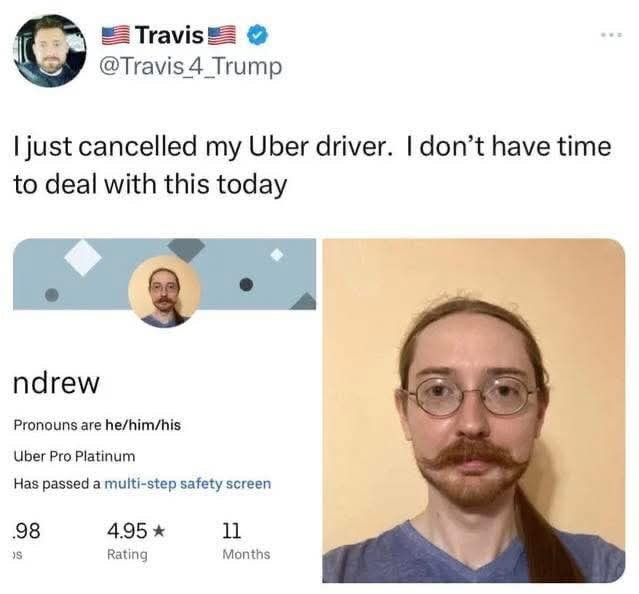Click the 11 Months stat
The image size is (639, 594).
tap(246, 541)
